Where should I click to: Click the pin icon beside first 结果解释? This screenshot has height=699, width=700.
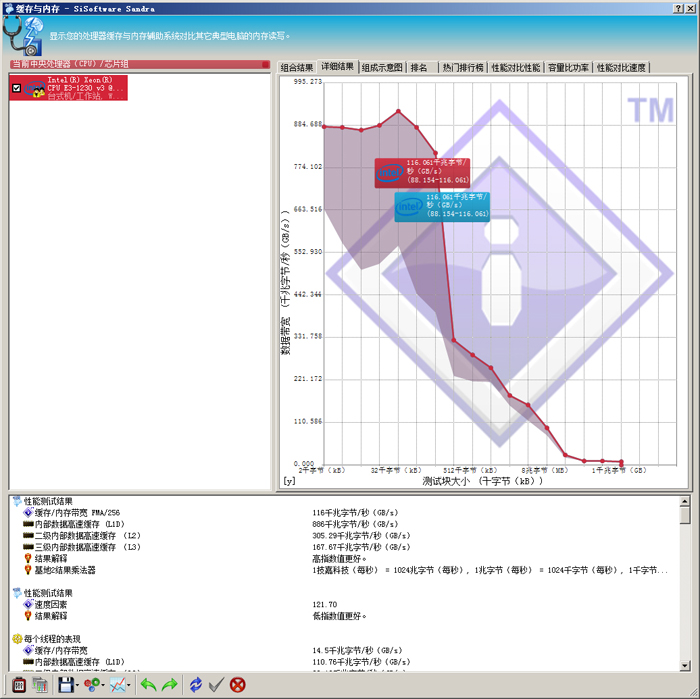pyautogui.click(x=28, y=558)
